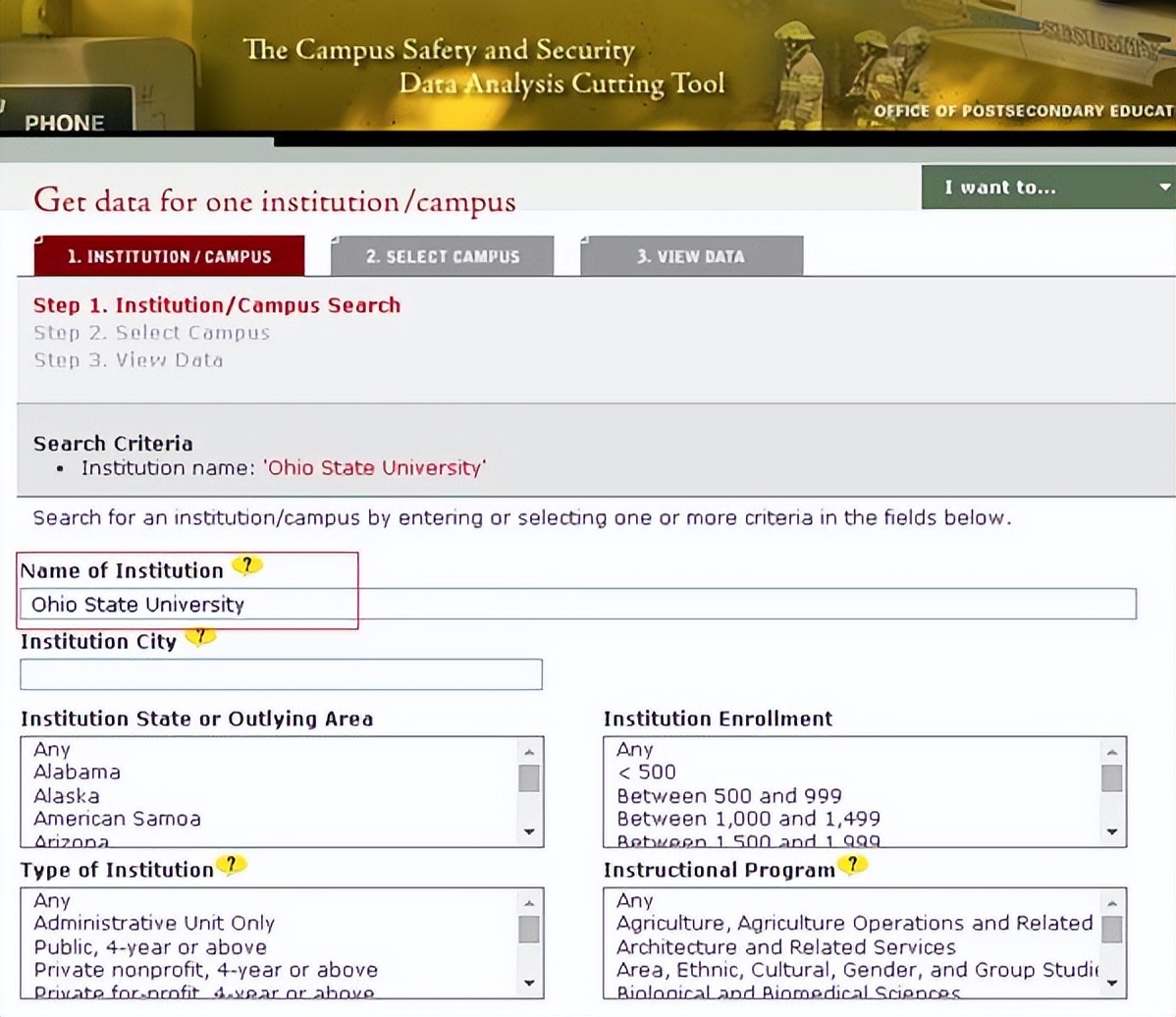The height and width of the screenshot is (1017, 1176).
Task: Click 'Step 2. Select Campus' text
Action: 151,333
